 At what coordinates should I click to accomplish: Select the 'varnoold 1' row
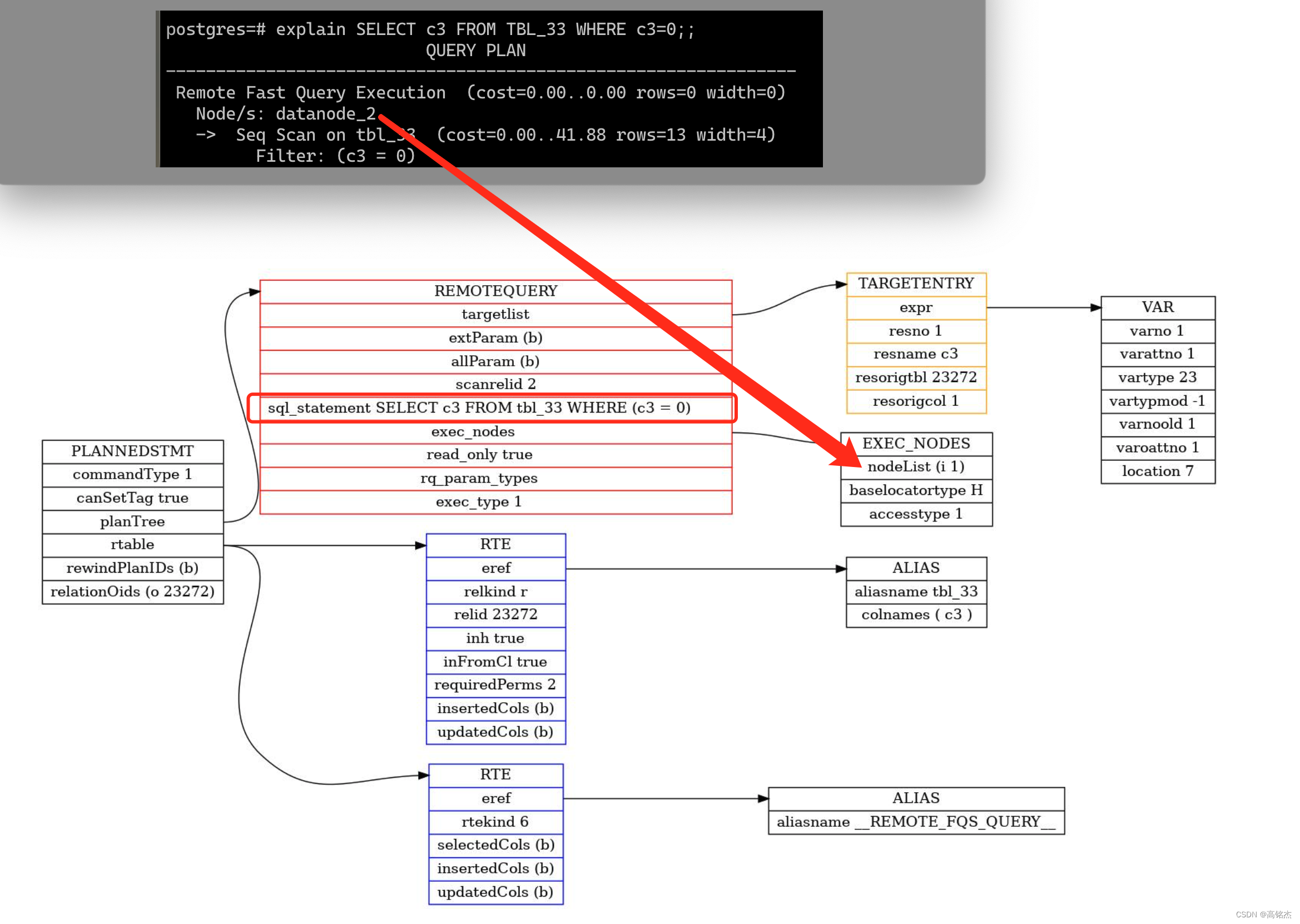(x=1158, y=424)
